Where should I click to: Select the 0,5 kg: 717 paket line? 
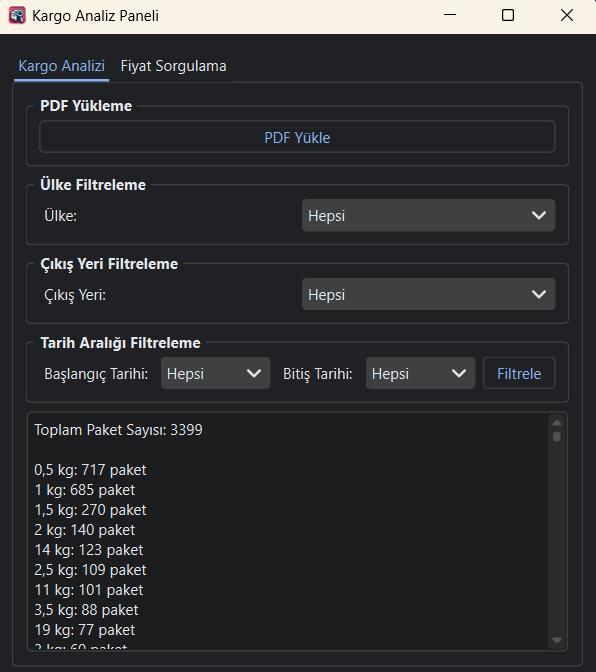90,470
